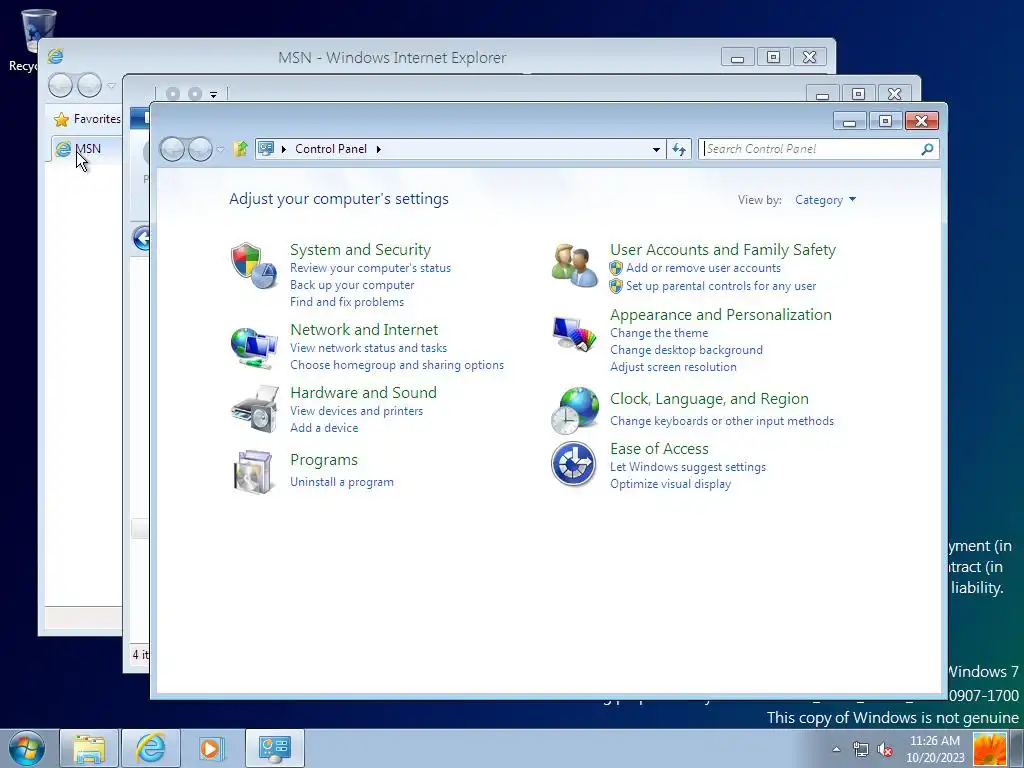Click the back button in the MSN window
Screen dimensions: 1024x768
tap(61, 85)
